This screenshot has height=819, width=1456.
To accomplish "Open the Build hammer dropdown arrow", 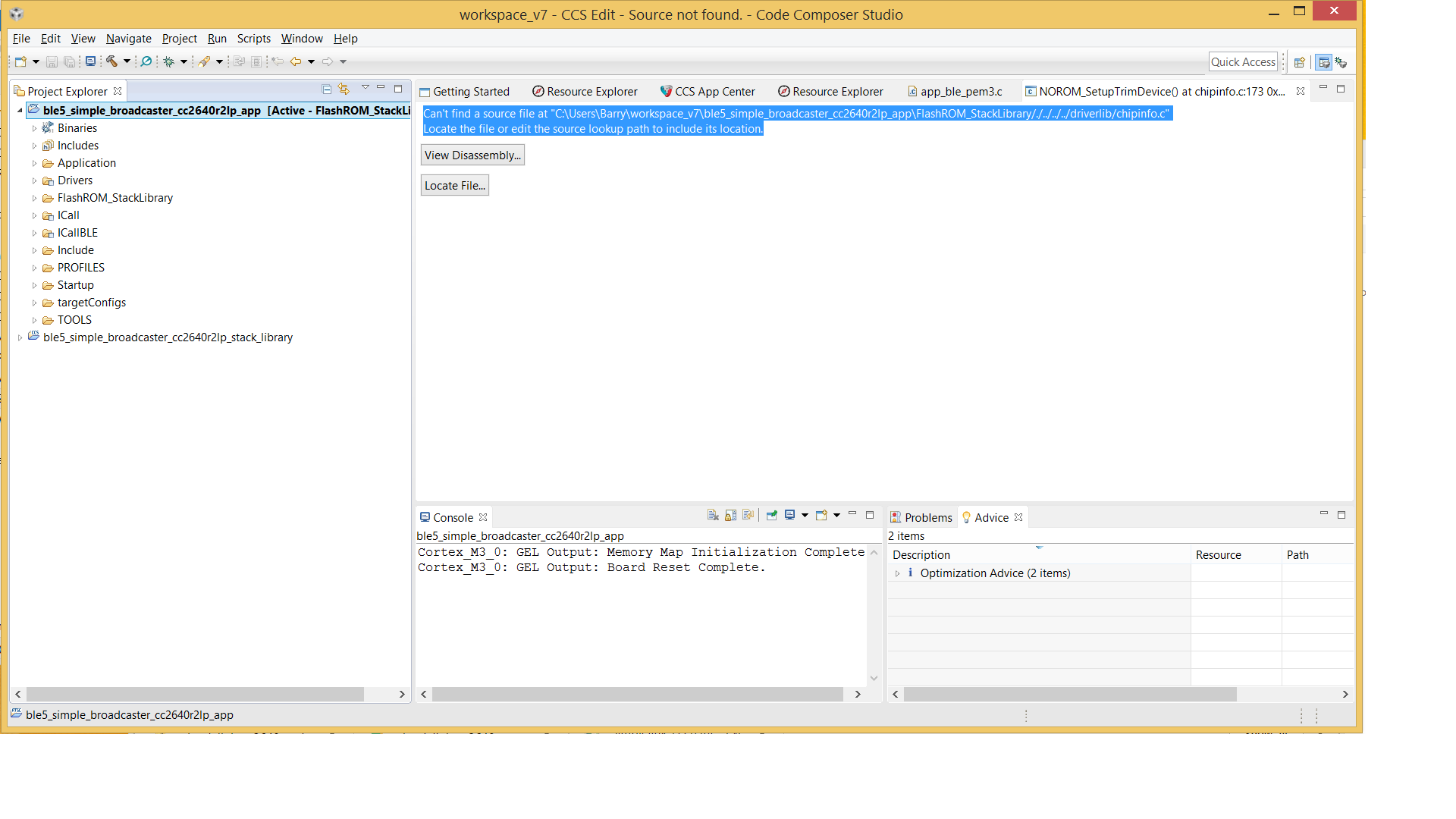I will tap(127, 61).
